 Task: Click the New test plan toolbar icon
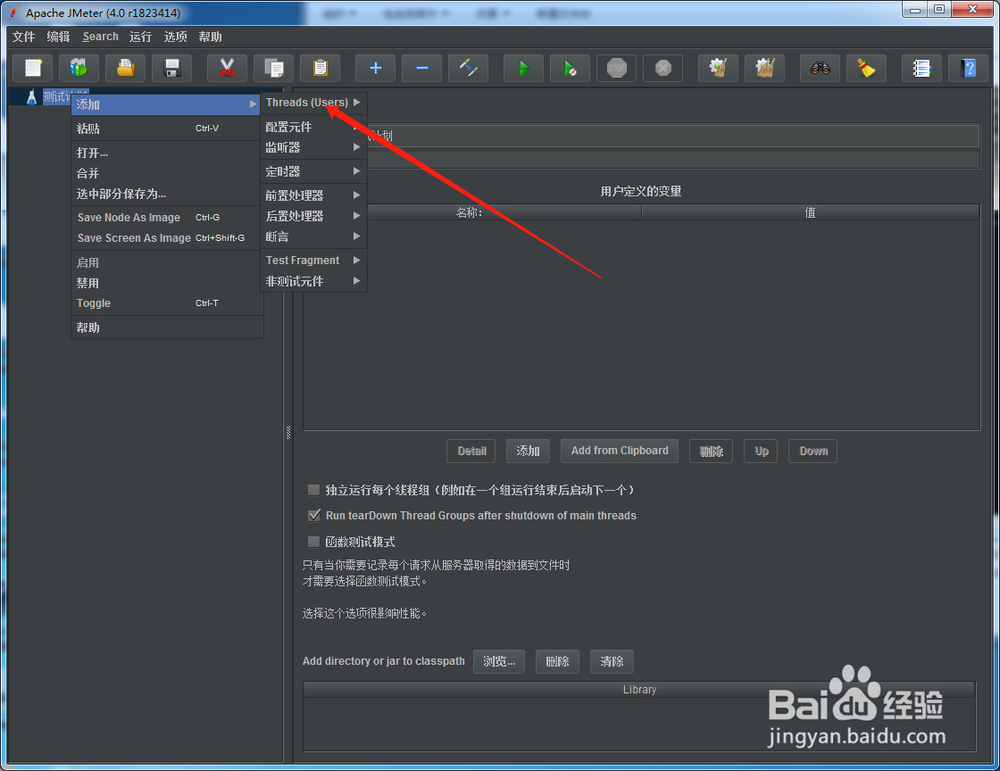[33, 68]
